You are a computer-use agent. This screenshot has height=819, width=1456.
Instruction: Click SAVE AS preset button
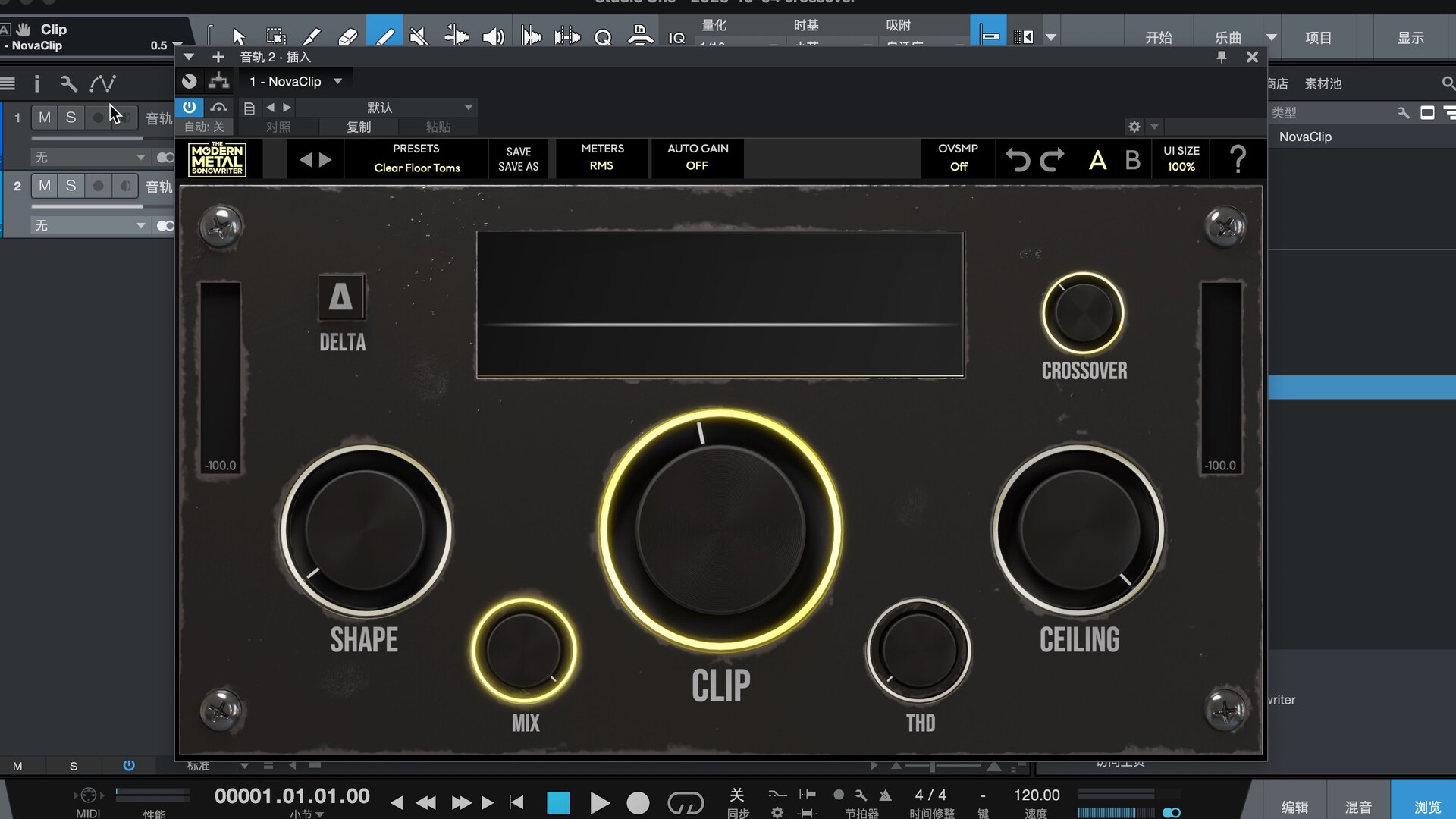(518, 167)
